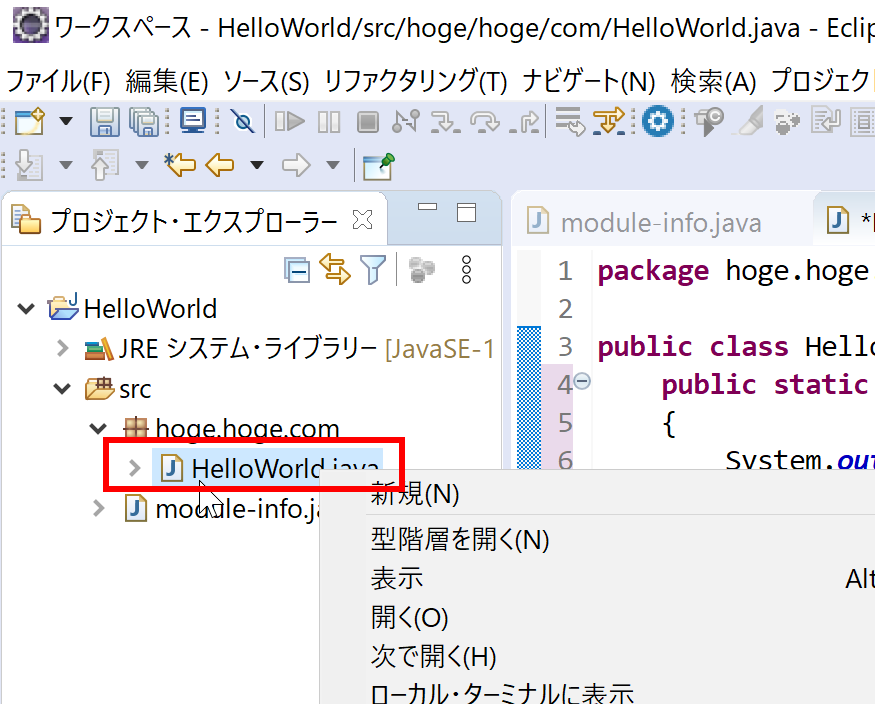
Task: Open the filter funnel icon in Project Explorer
Action: point(373,269)
